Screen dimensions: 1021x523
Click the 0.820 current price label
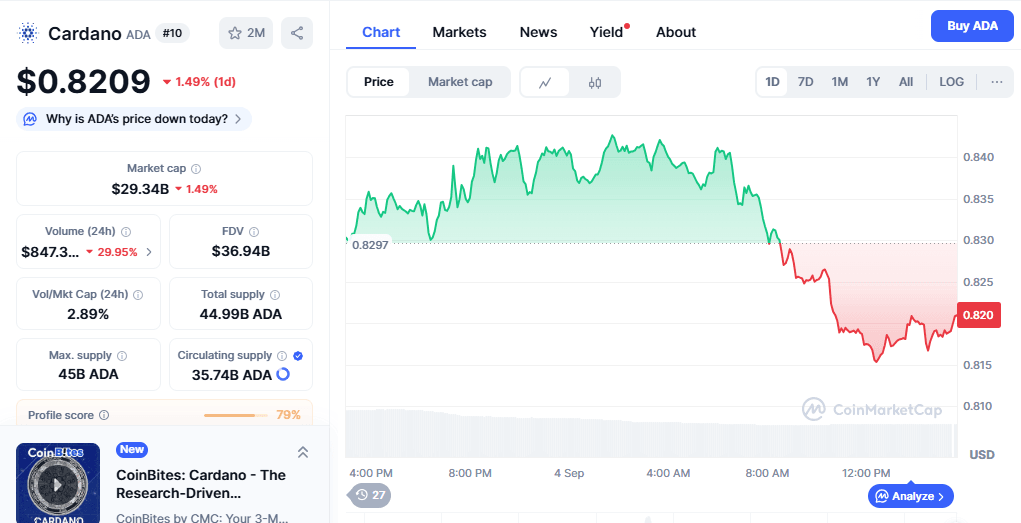point(979,315)
